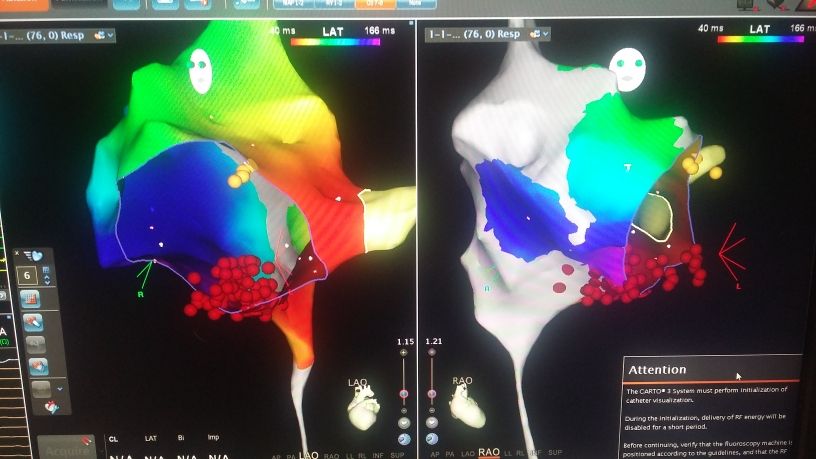Image resolution: width=816 pixels, height=459 pixels.
Task: Toggle the white head orientation icon in left view
Action: tap(203, 73)
